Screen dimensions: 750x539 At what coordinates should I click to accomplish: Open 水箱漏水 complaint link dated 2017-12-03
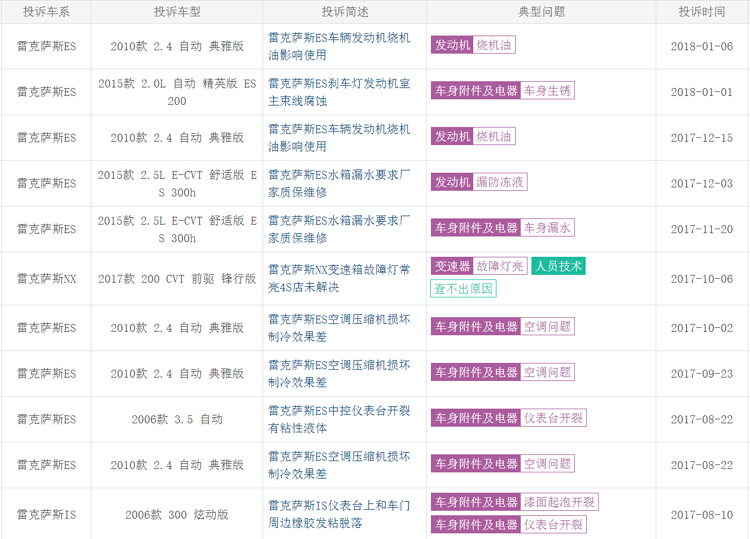tap(339, 184)
